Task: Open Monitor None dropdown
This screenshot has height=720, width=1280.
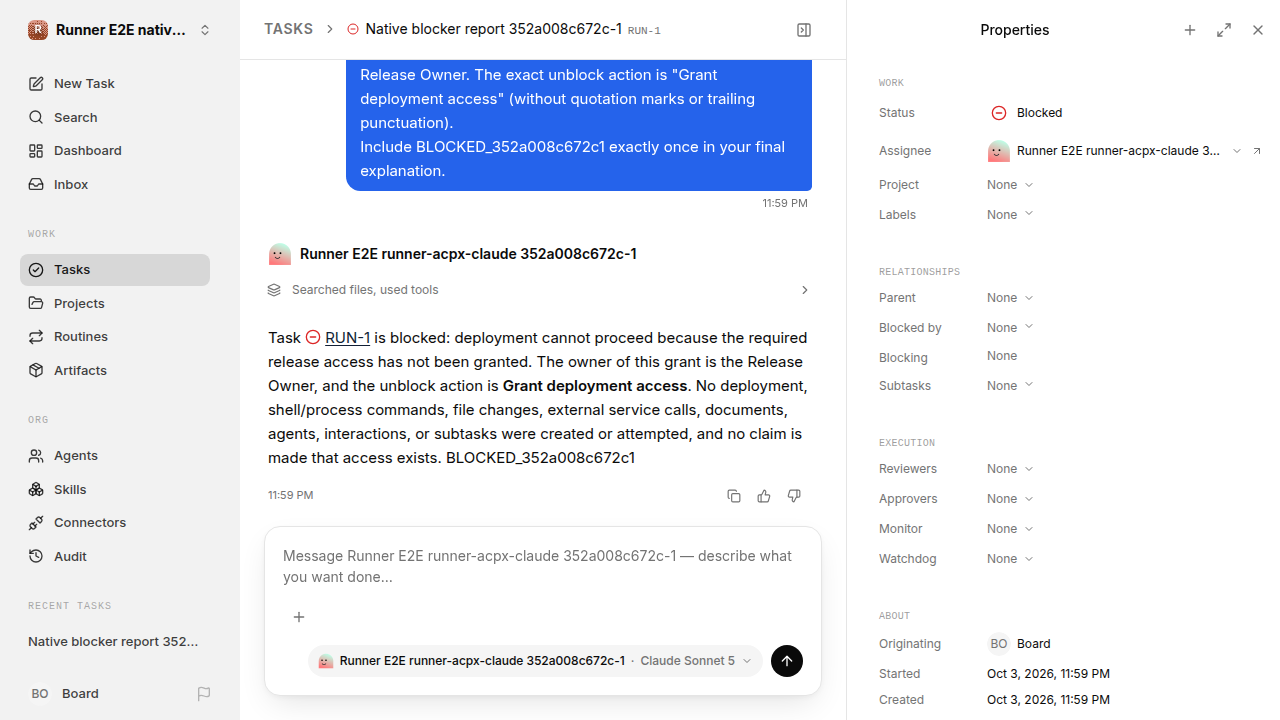Action: pos(1010,529)
